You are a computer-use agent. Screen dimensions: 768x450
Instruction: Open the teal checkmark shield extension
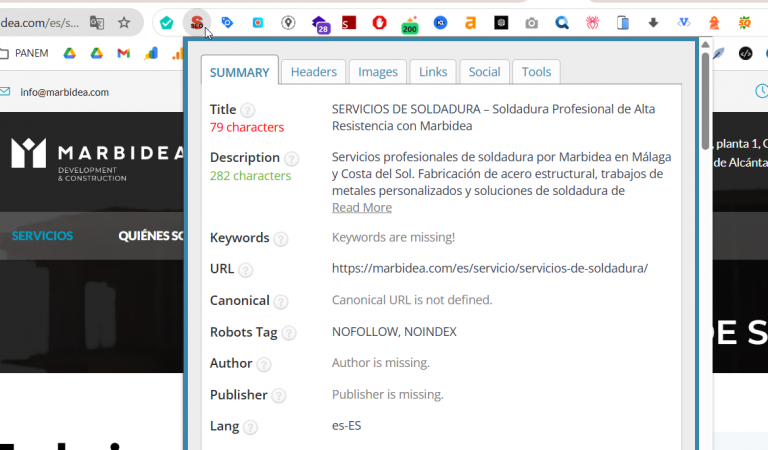coord(167,23)
